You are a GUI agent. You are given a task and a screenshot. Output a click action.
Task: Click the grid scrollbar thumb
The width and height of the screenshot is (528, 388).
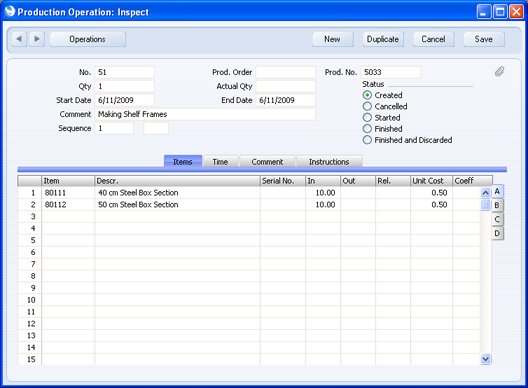click(485, 205)
